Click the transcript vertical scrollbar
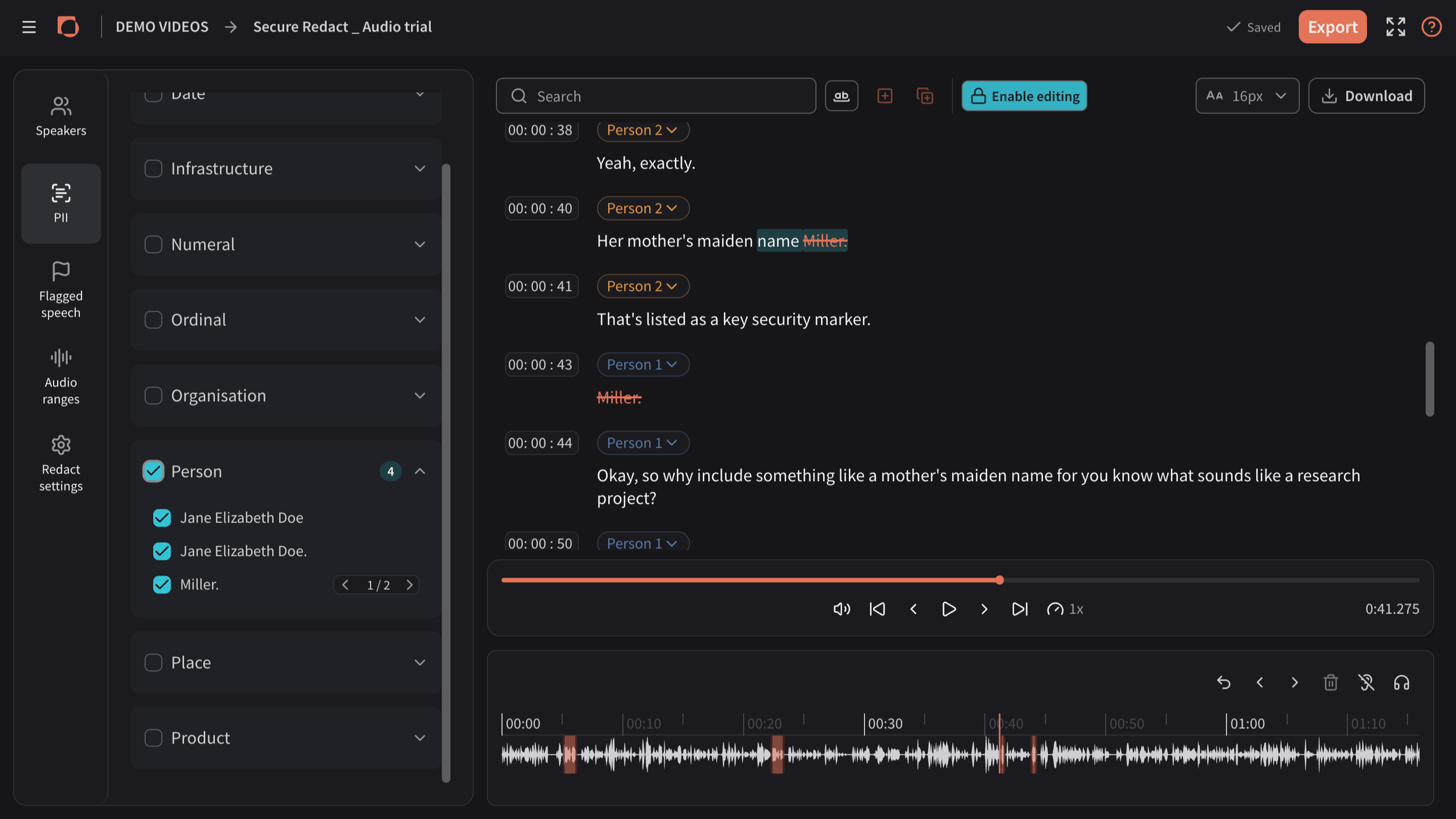 coord(1429,379)
